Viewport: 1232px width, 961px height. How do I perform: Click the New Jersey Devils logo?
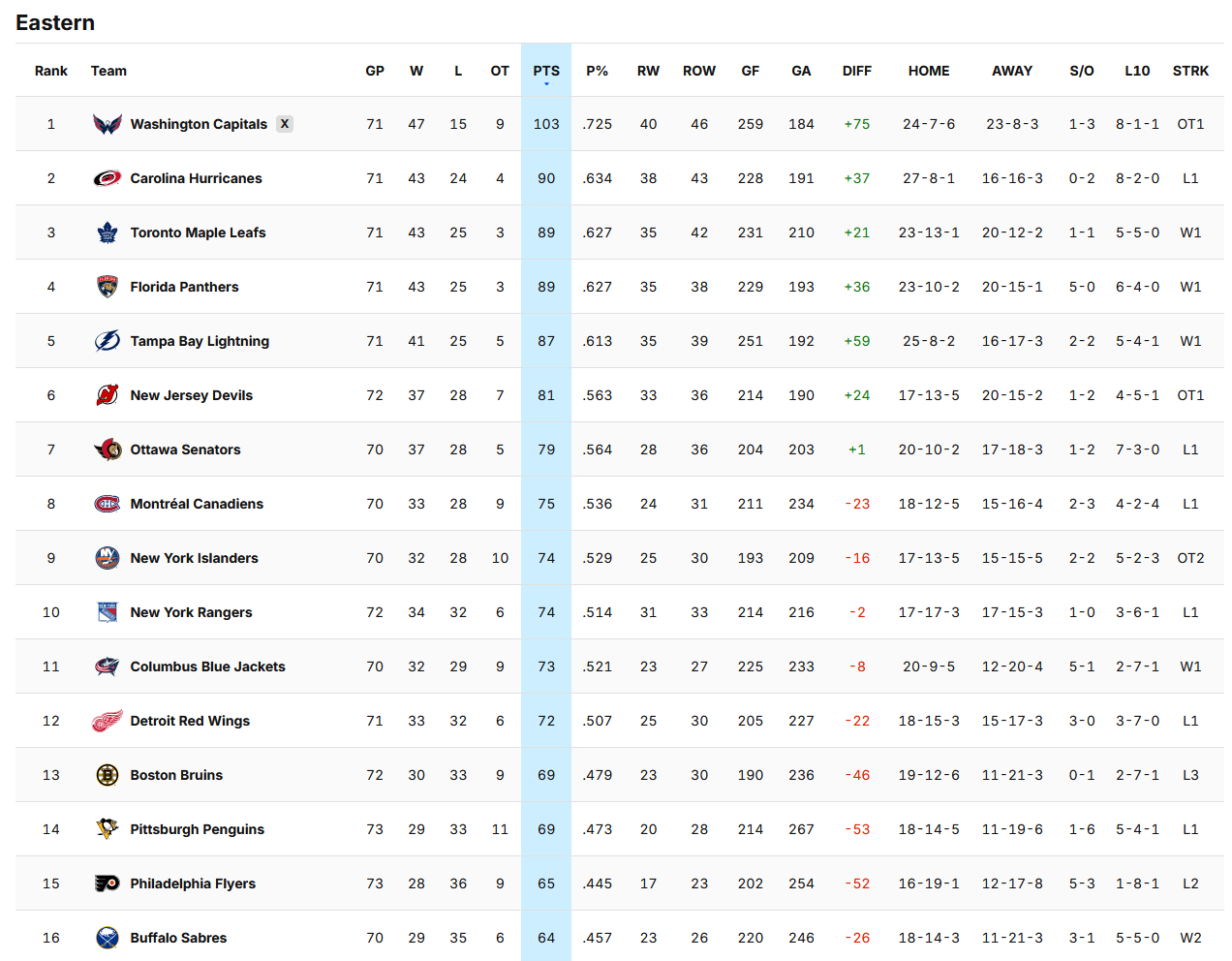click(x=108, y=395)
